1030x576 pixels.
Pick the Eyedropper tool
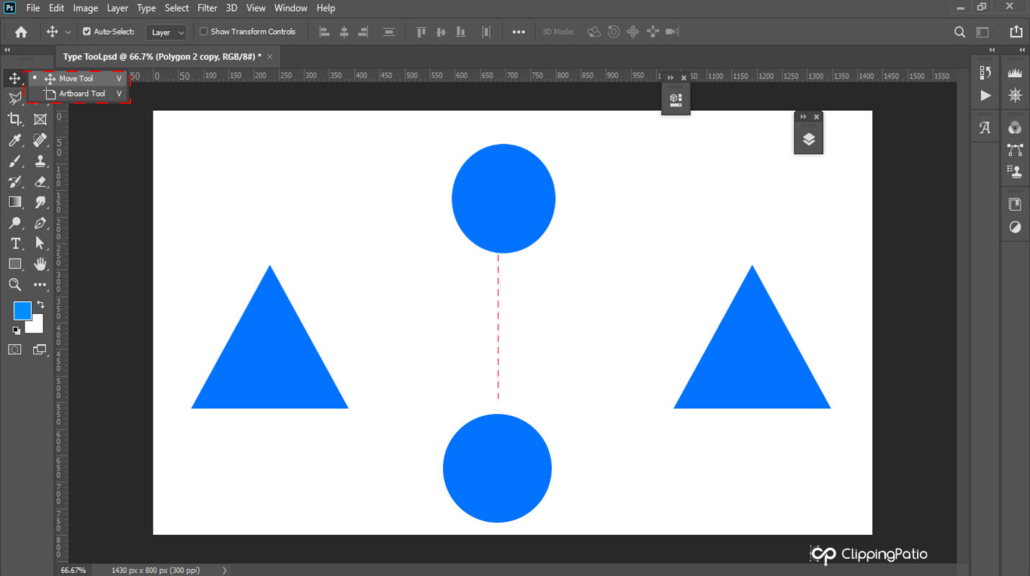click(x=14, y=140)
